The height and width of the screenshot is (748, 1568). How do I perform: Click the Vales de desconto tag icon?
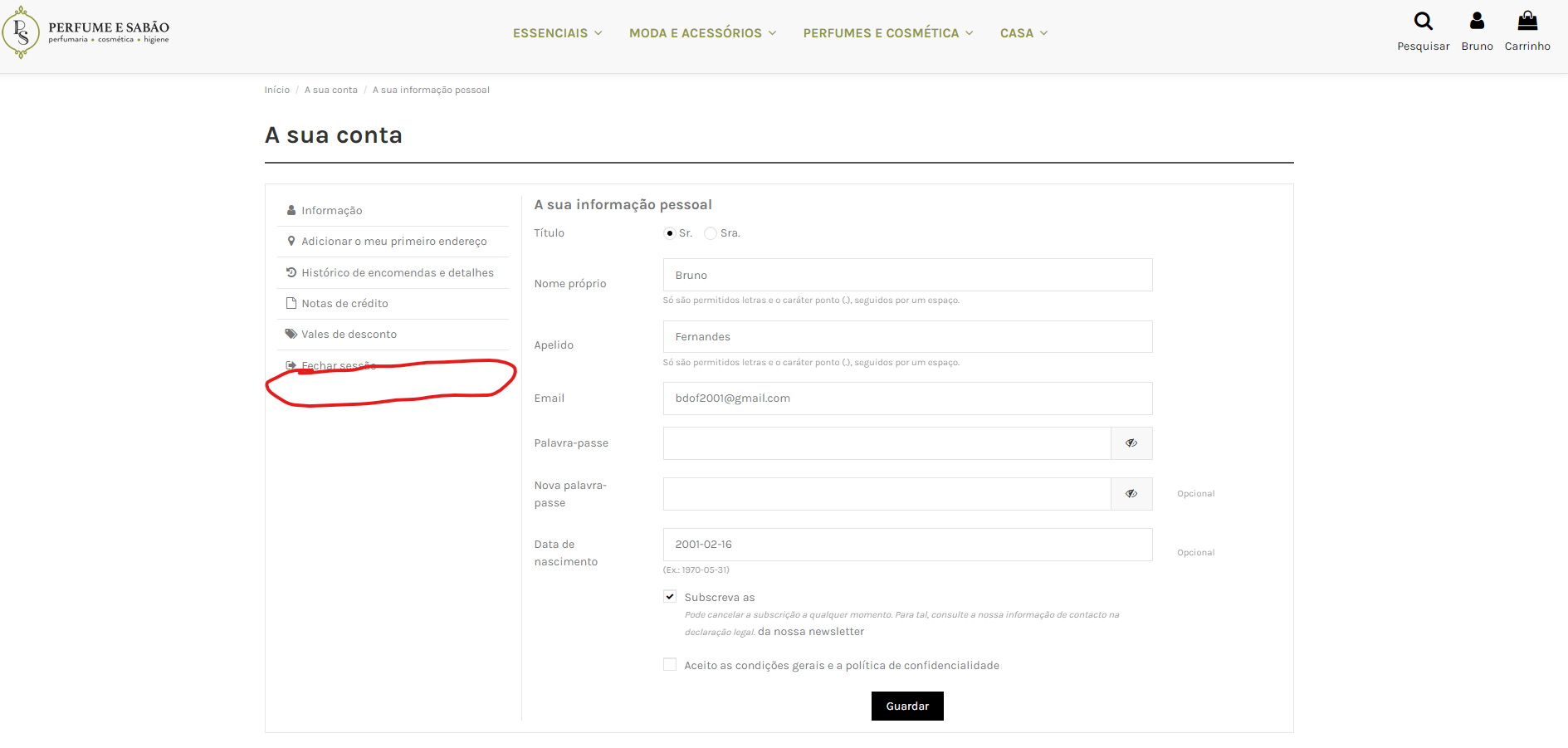[291, 334]
